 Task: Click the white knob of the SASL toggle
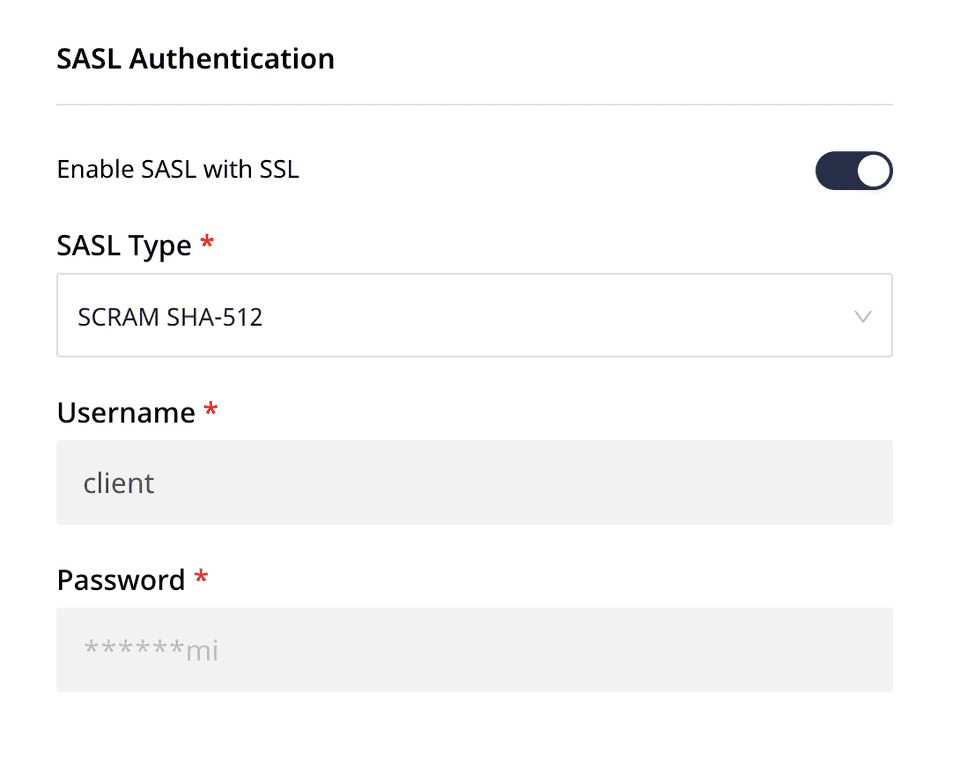click(x=873, y=171)
